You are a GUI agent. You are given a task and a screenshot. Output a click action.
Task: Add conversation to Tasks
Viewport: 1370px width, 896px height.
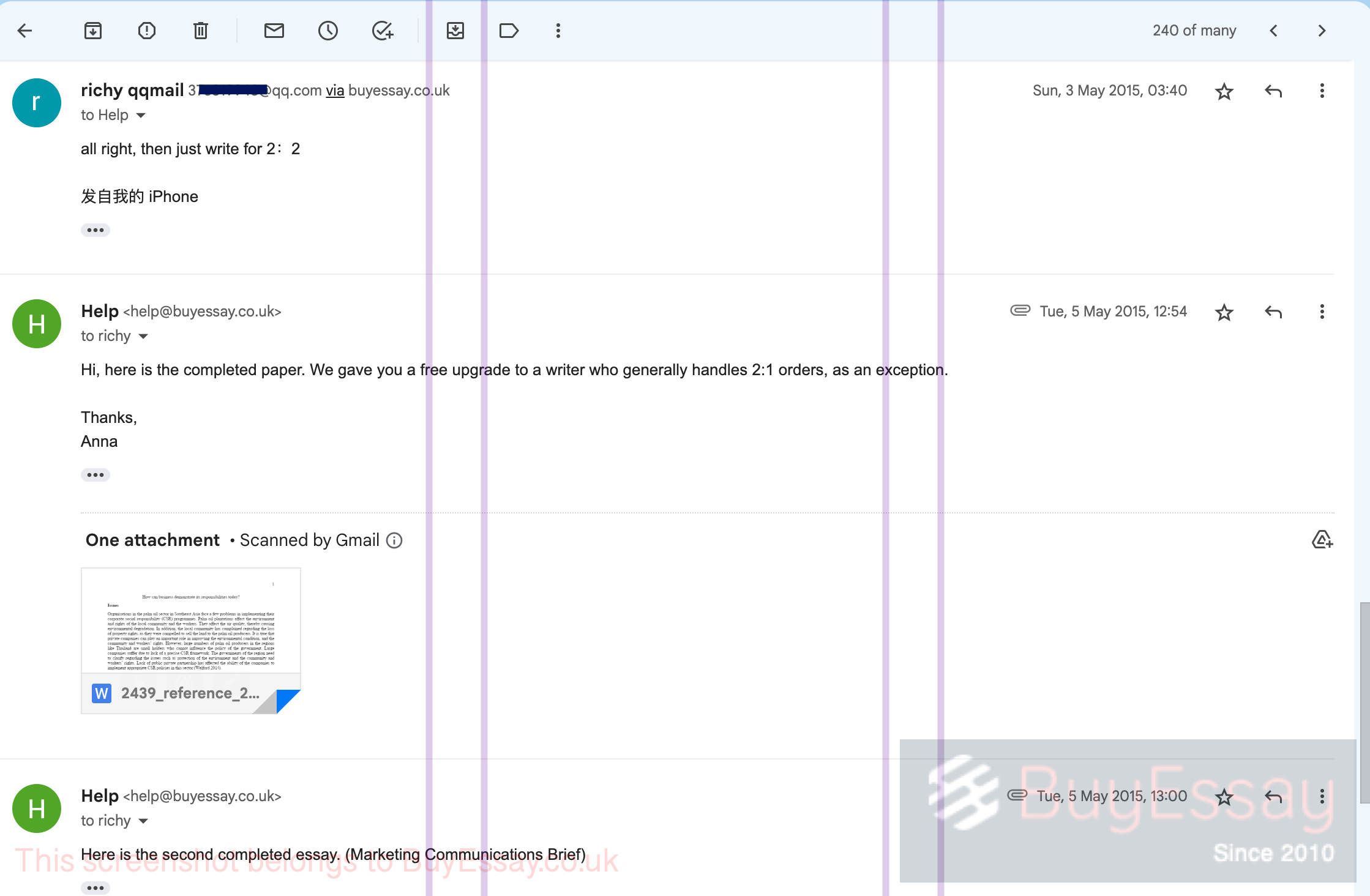tap(383, 31)
